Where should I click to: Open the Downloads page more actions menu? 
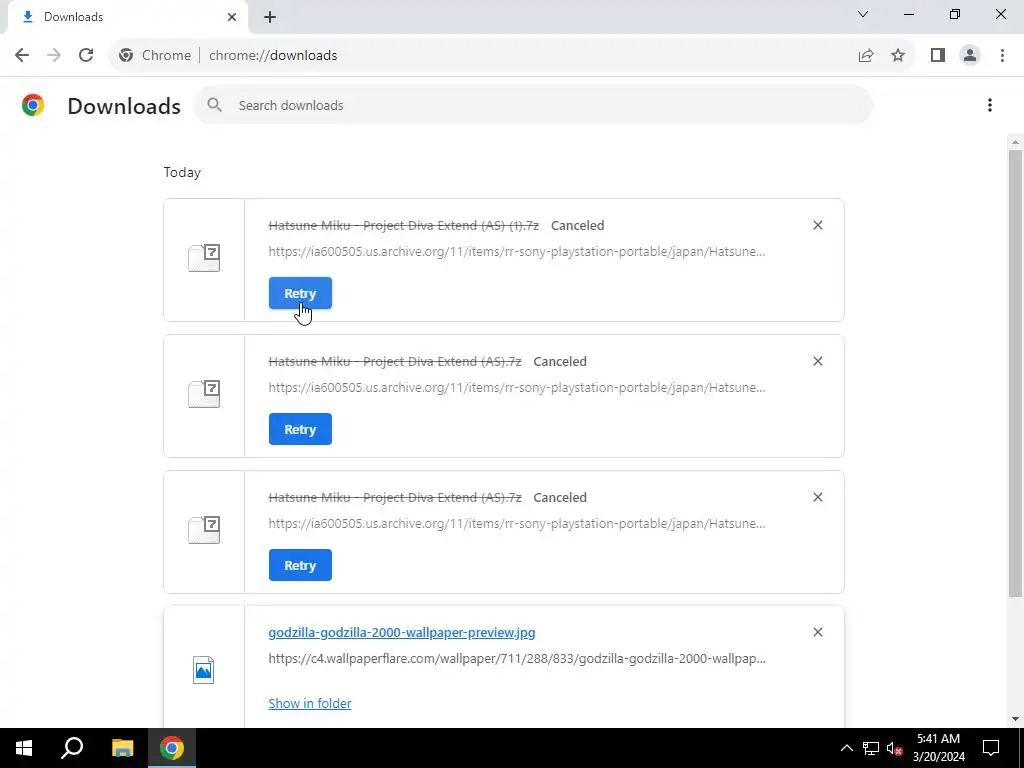990,105
